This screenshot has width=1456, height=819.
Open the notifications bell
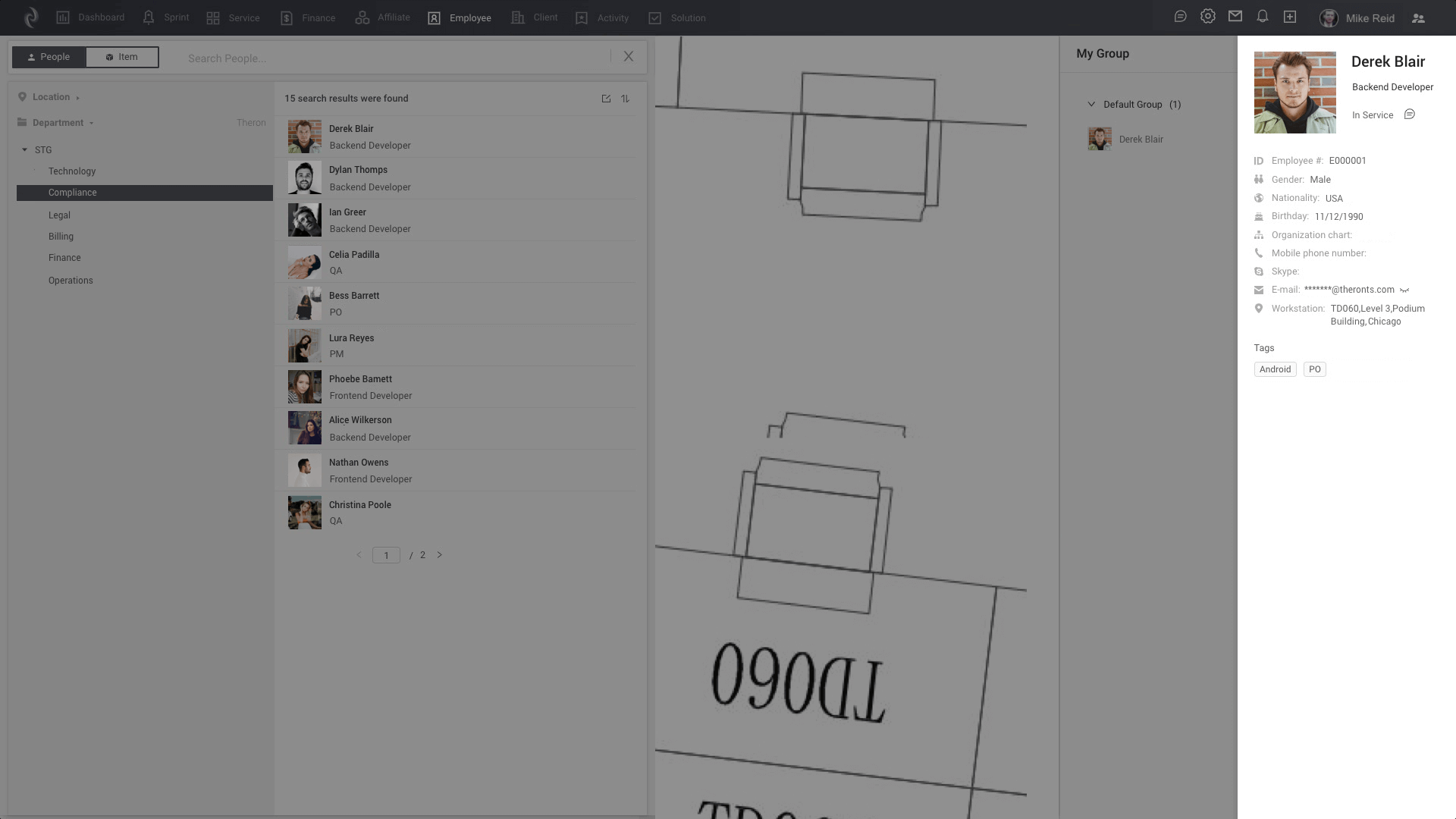click(x=1263, y=17)
